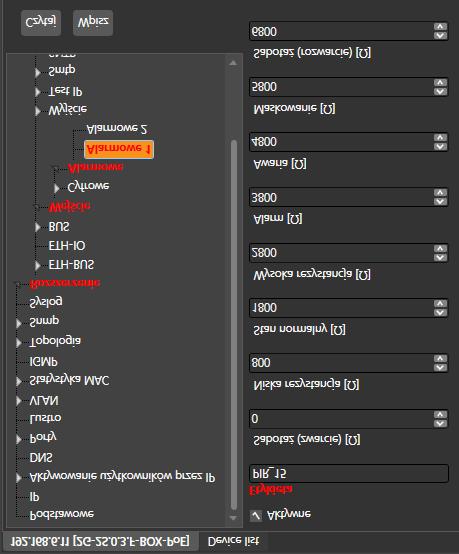Select the red Alarmowe tree node
This screenshot has height=554, width=459.
[x=95, y=168]
